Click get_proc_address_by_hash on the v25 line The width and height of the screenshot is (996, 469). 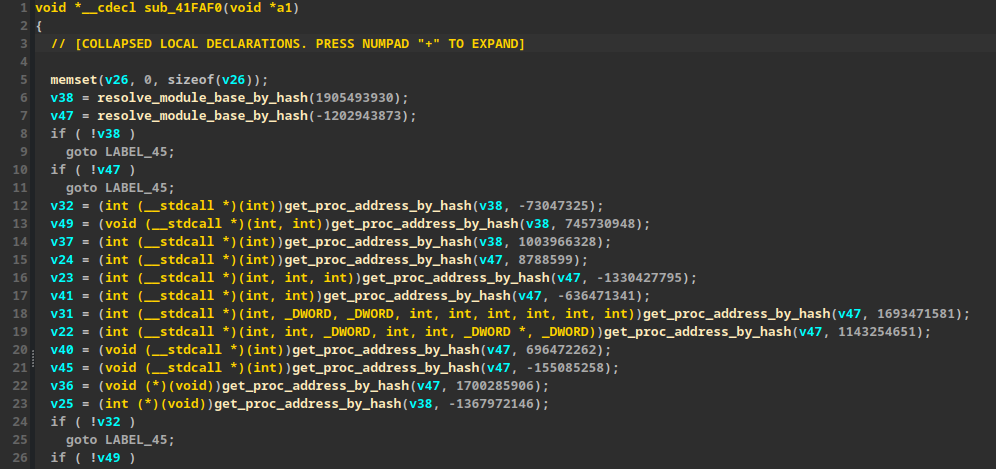click(307, 404)
